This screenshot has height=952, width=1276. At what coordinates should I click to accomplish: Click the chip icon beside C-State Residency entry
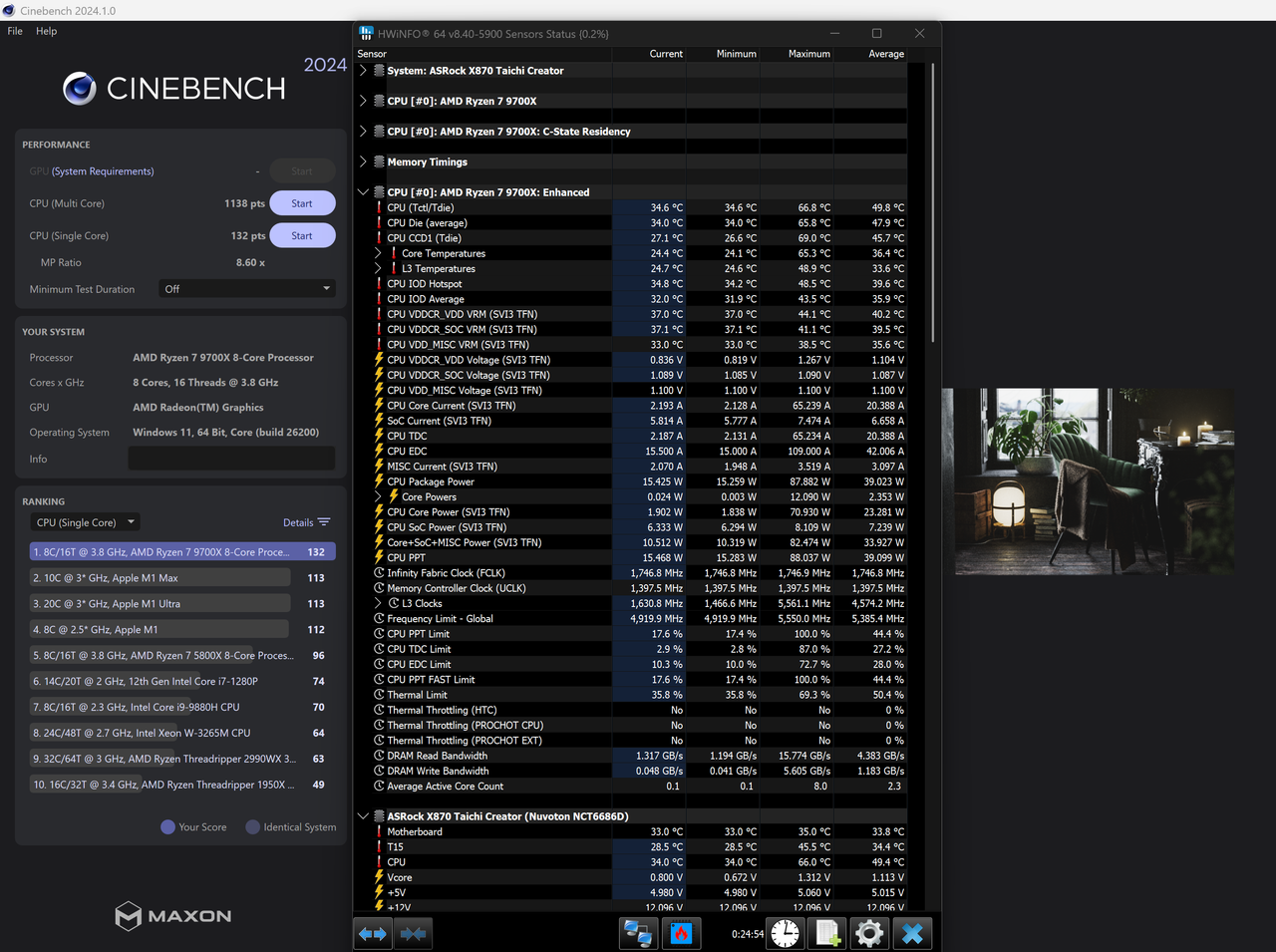pos(379,132)
